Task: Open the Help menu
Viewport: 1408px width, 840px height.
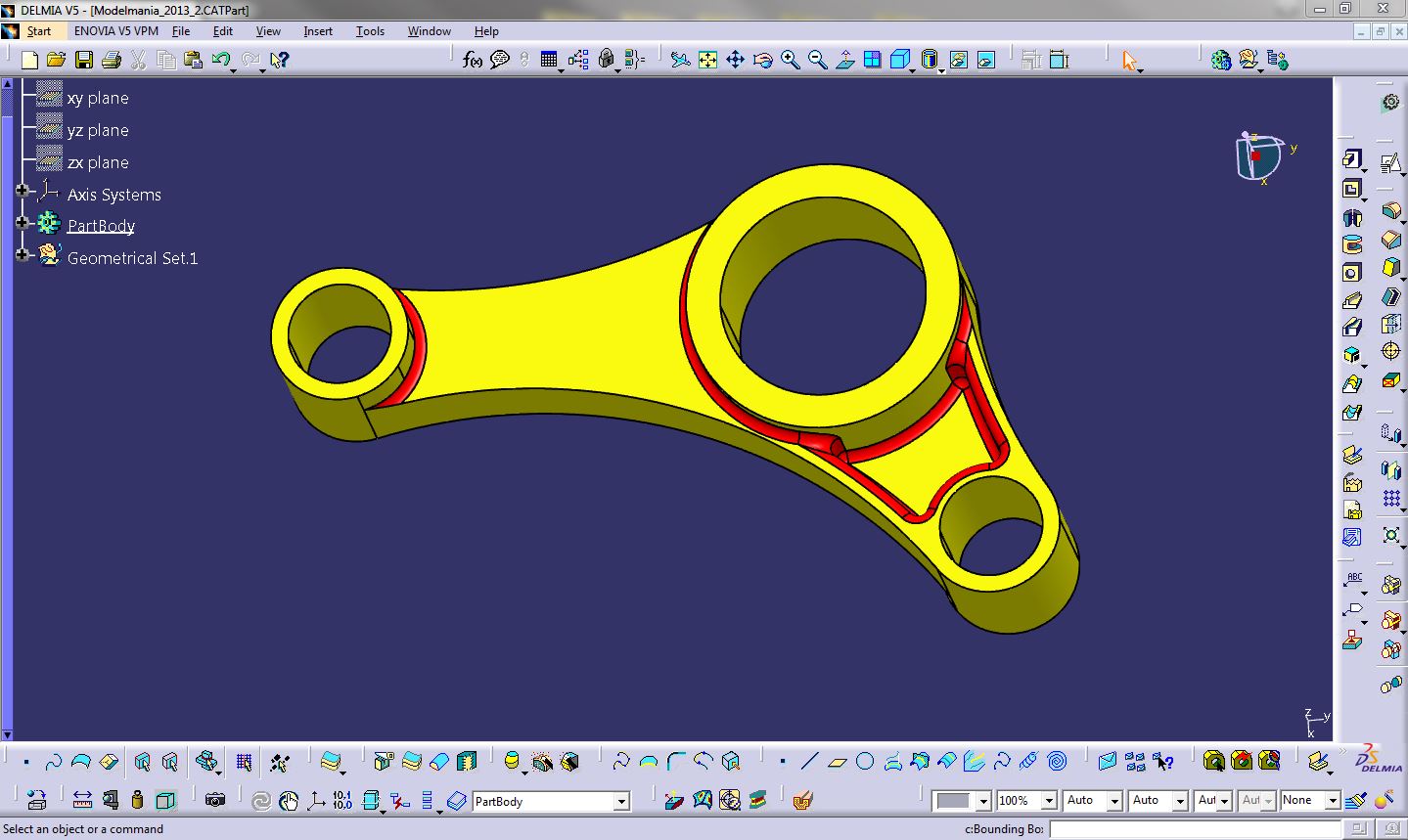Action: (486, 31)
